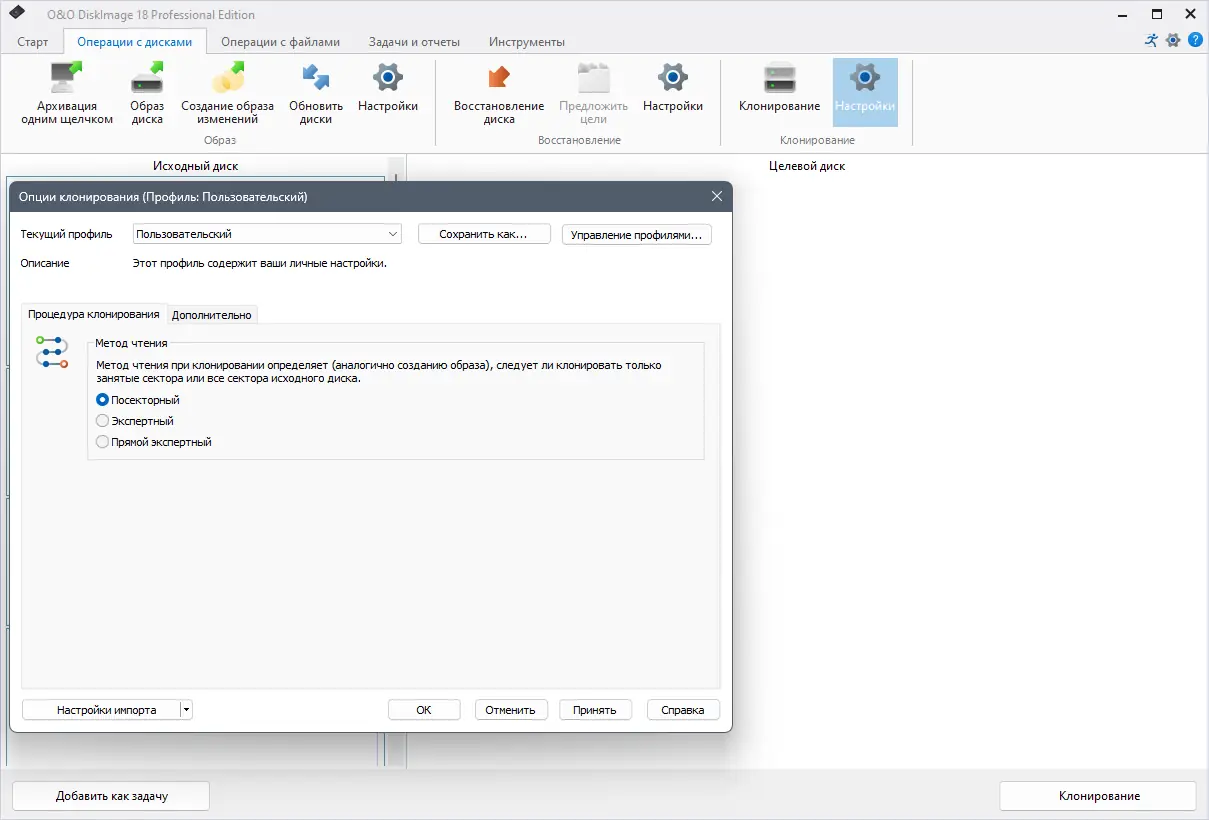Screen dimensions: 1209x820
Task: Open Справка in the dialog
Action: (683, 710)
